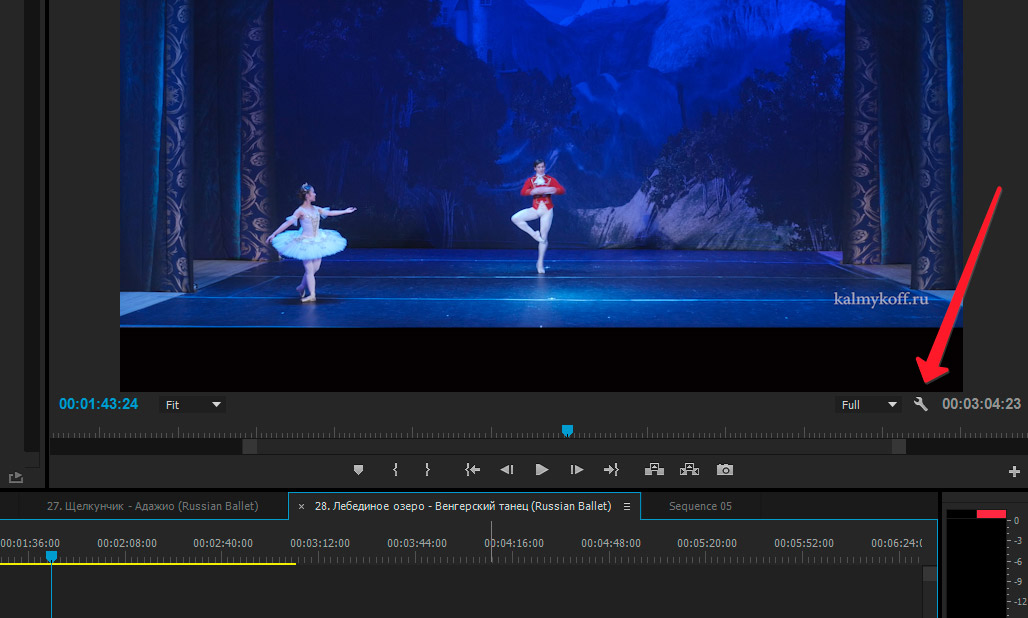The image size is (1028, 618).
Task: Step forward one frame
Action: point(576,470)
